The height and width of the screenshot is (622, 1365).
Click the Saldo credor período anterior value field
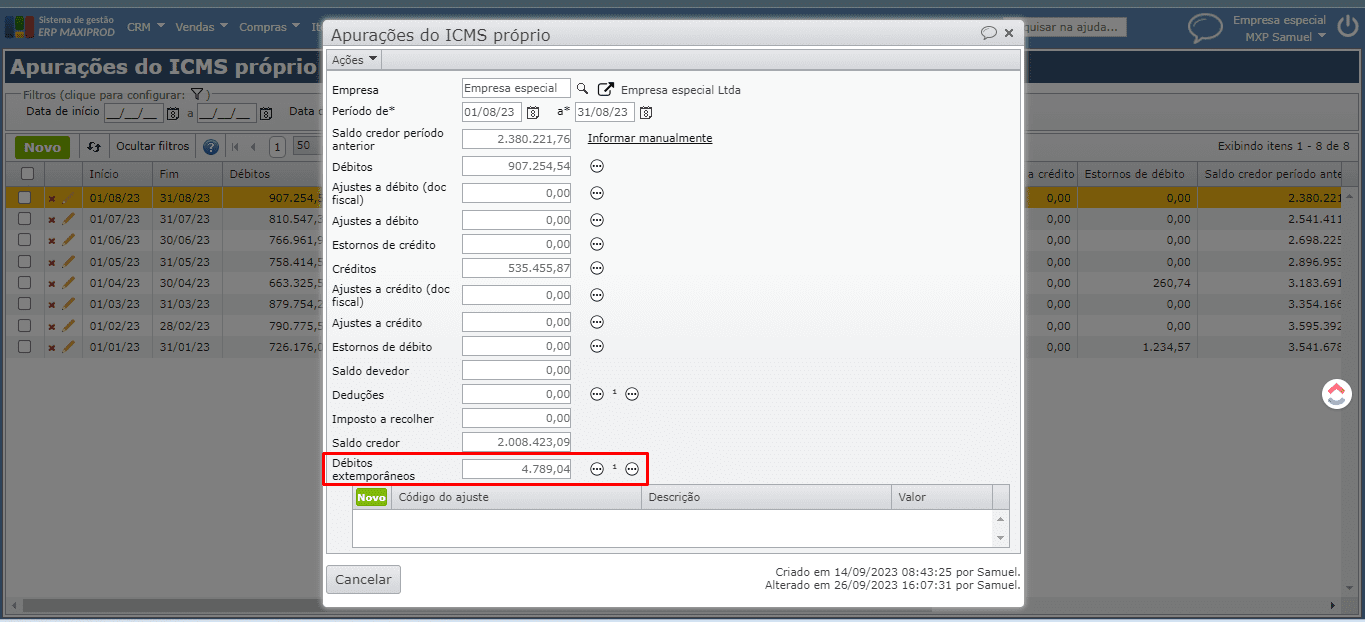point(516,139)
